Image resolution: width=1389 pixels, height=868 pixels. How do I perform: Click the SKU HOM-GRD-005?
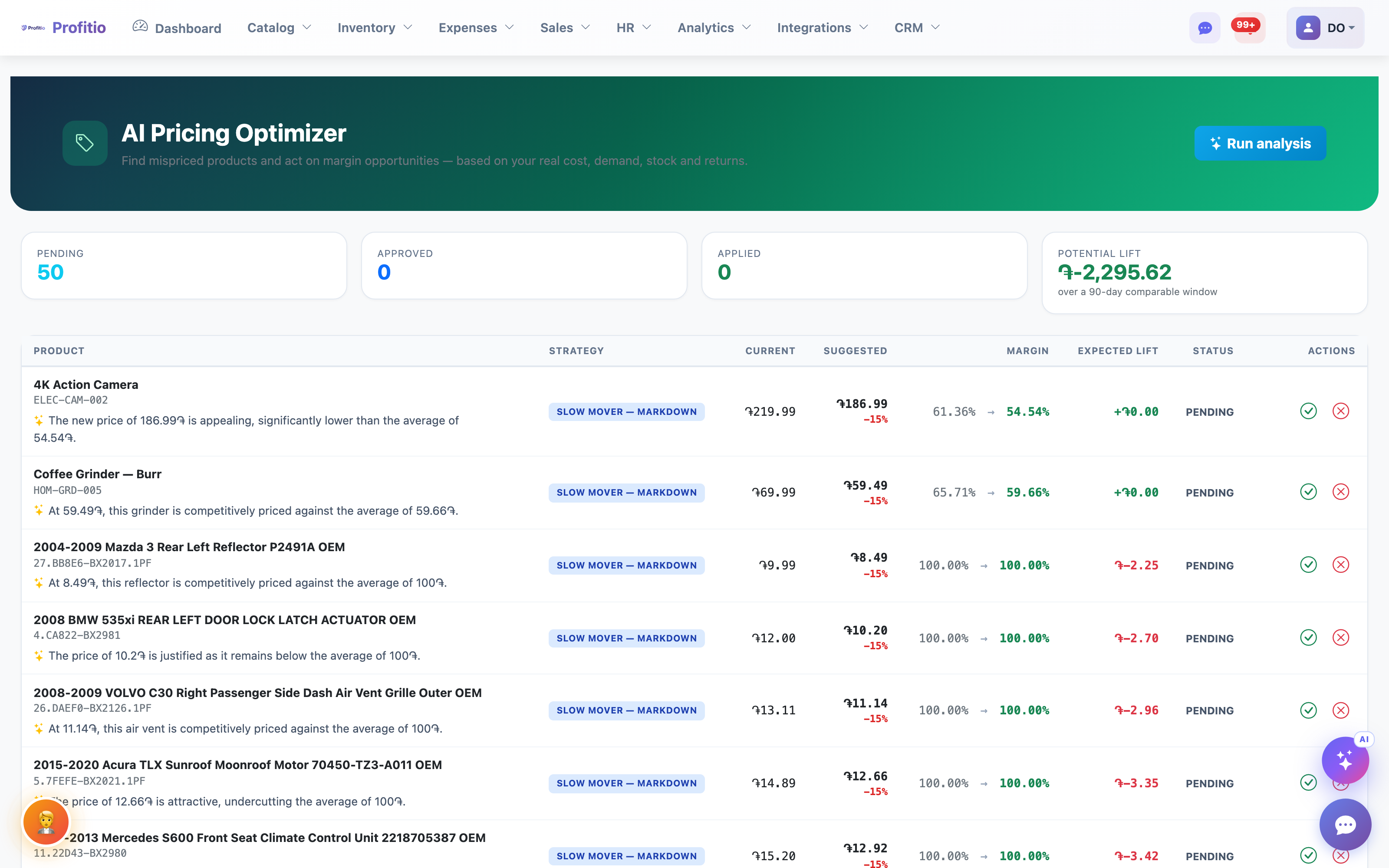67,490
